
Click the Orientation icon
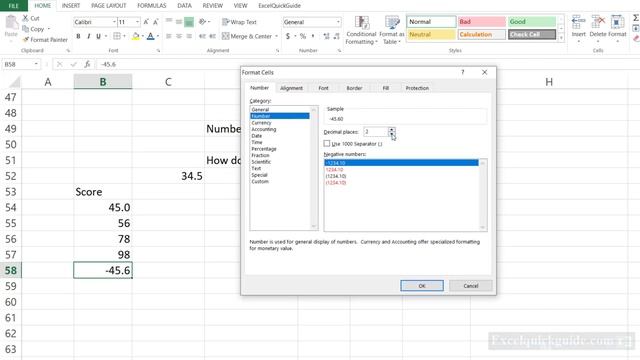click(202, 22)
